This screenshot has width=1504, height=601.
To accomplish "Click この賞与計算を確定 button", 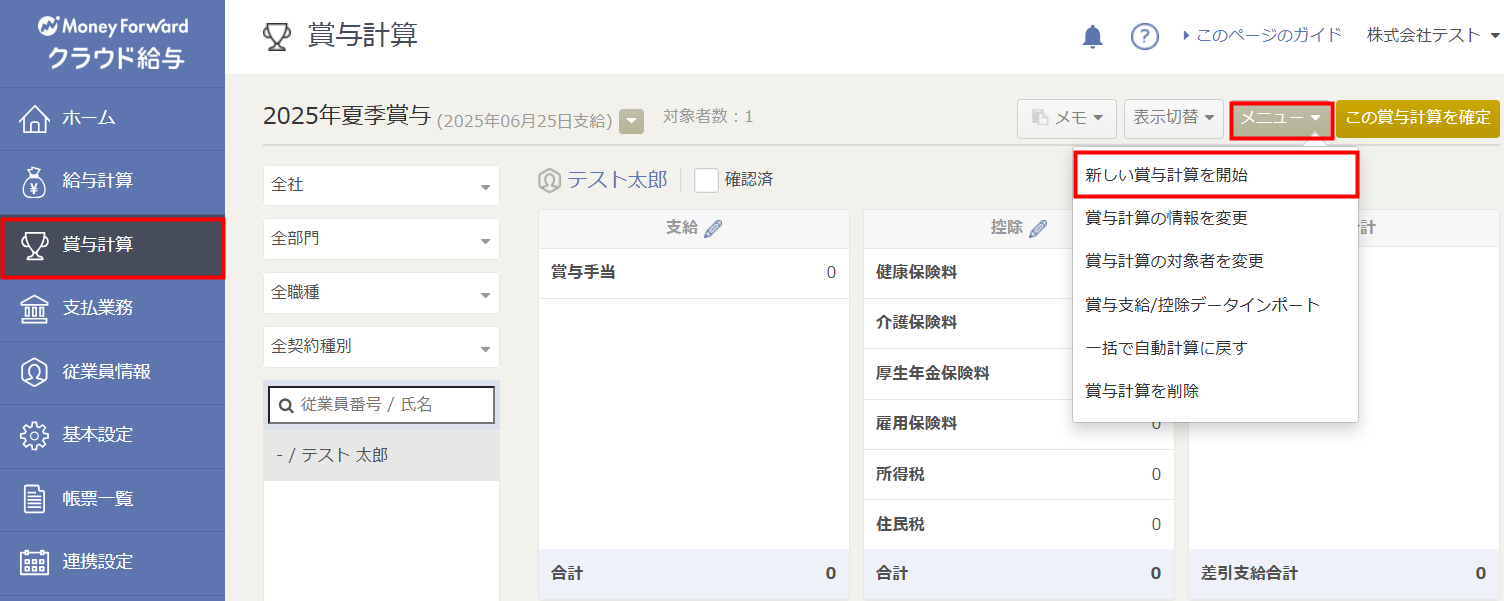I will click(1417, 118).
